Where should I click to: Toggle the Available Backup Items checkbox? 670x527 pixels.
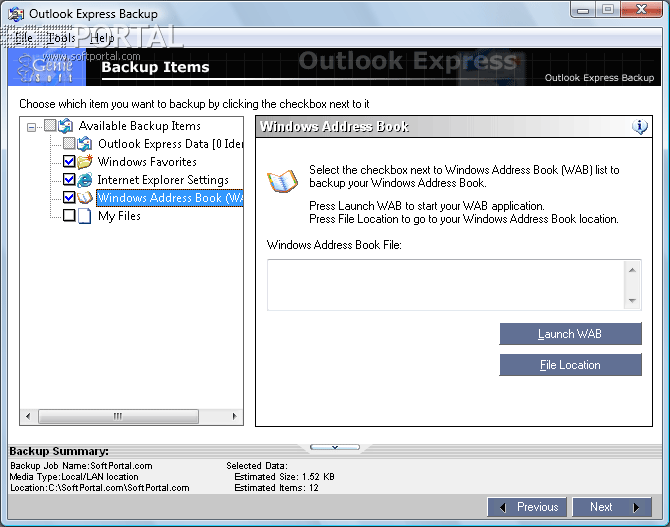click(x=50, y=125)
